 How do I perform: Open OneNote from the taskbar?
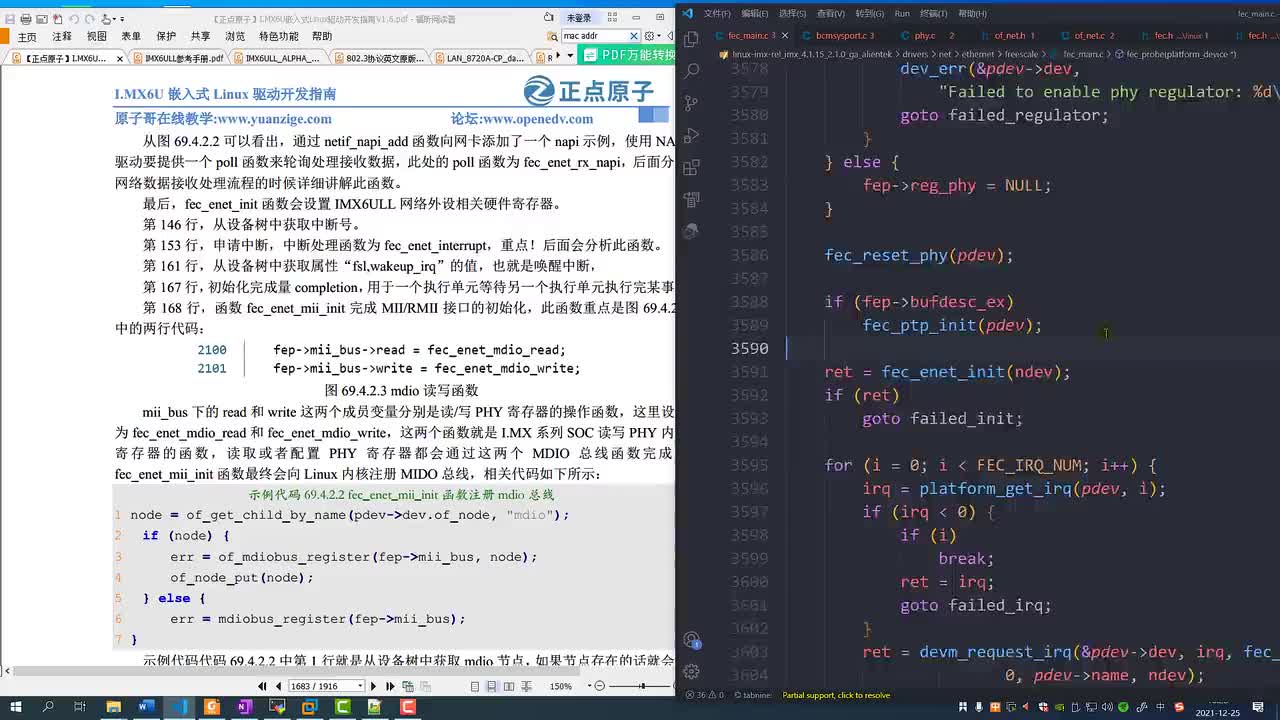pos(244,707)
